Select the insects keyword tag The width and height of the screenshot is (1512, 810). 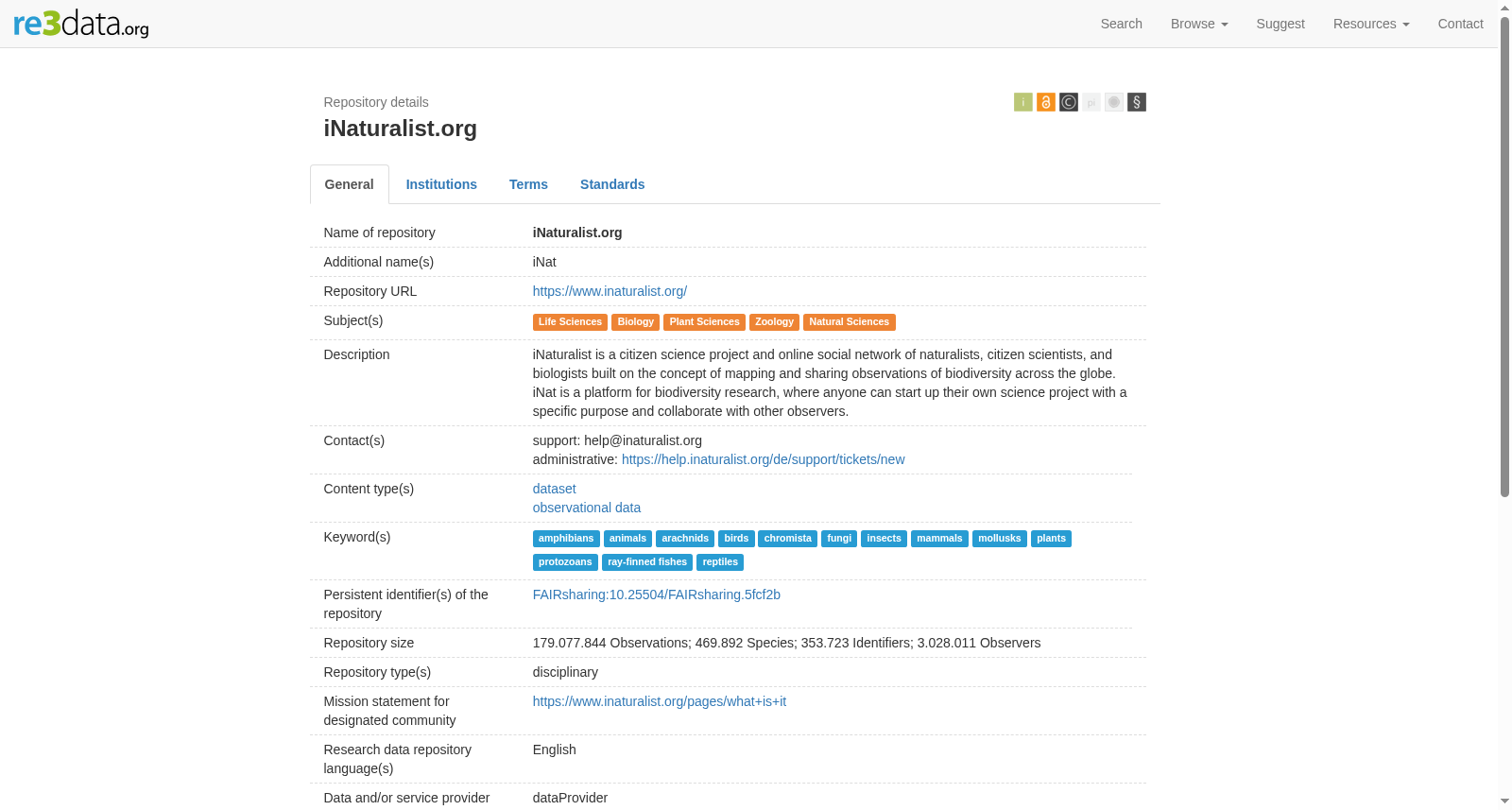click(x=885, y=539)
